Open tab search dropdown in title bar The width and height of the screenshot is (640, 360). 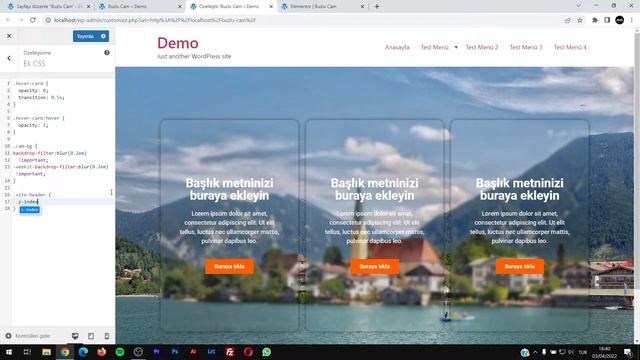[x=578, y=6]
